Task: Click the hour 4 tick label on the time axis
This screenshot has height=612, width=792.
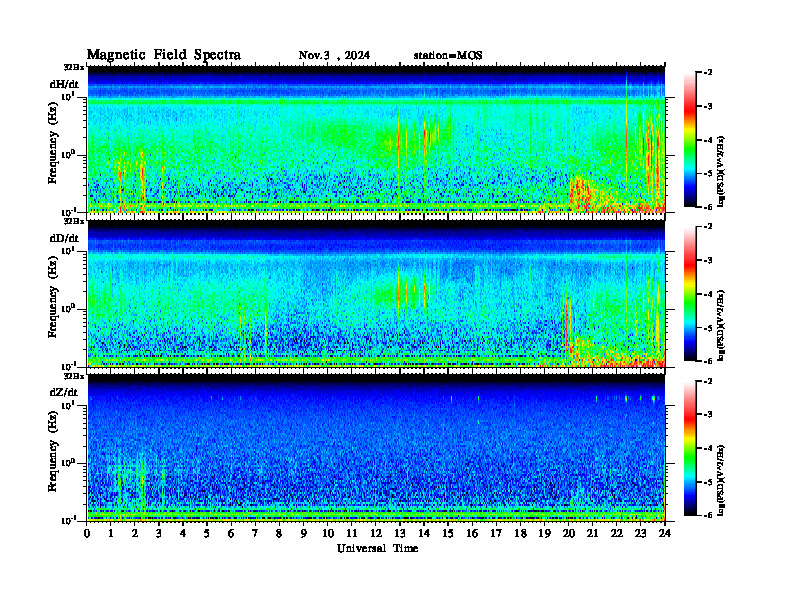Action: point(183,533)
